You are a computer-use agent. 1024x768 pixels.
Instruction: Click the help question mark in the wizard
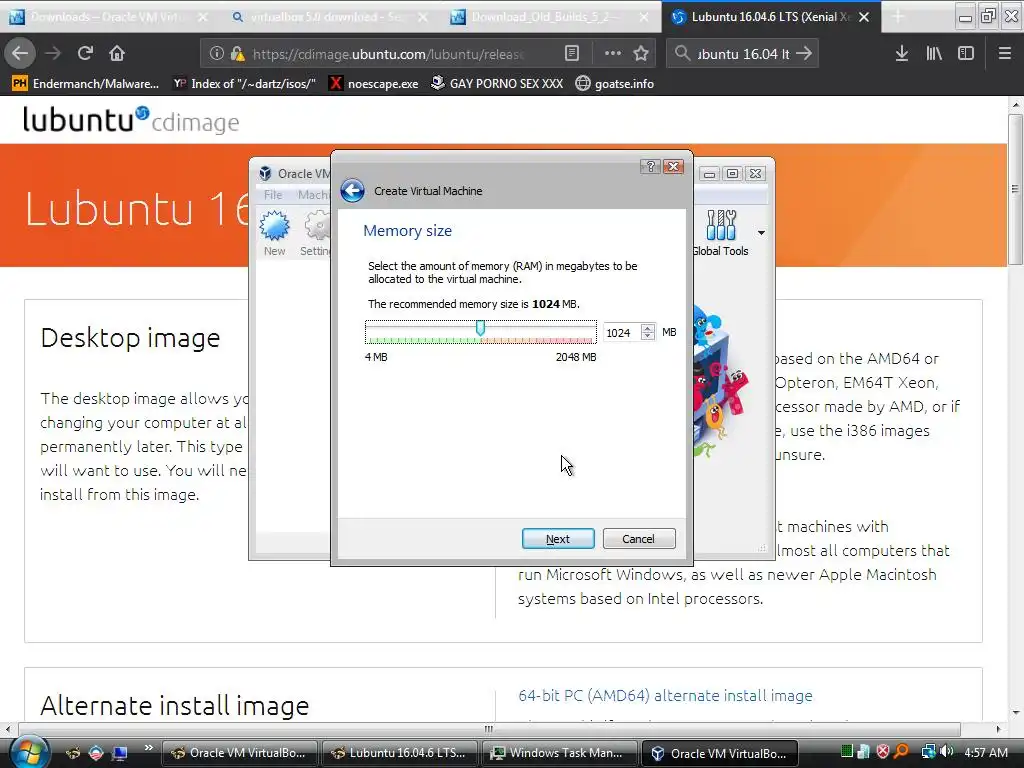[650, 167]
